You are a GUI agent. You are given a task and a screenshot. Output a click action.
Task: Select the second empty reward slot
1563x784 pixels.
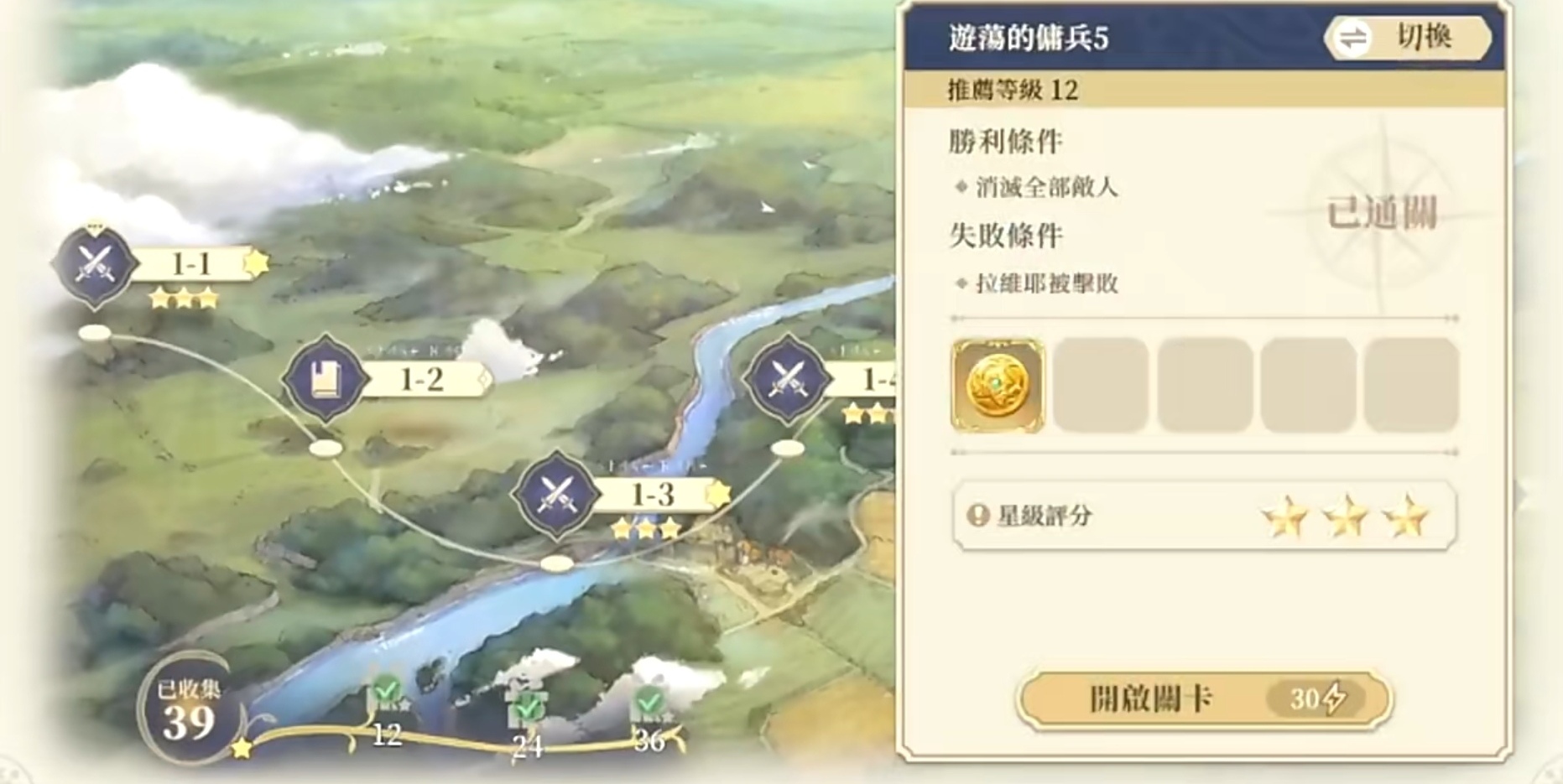[1204, 386]
